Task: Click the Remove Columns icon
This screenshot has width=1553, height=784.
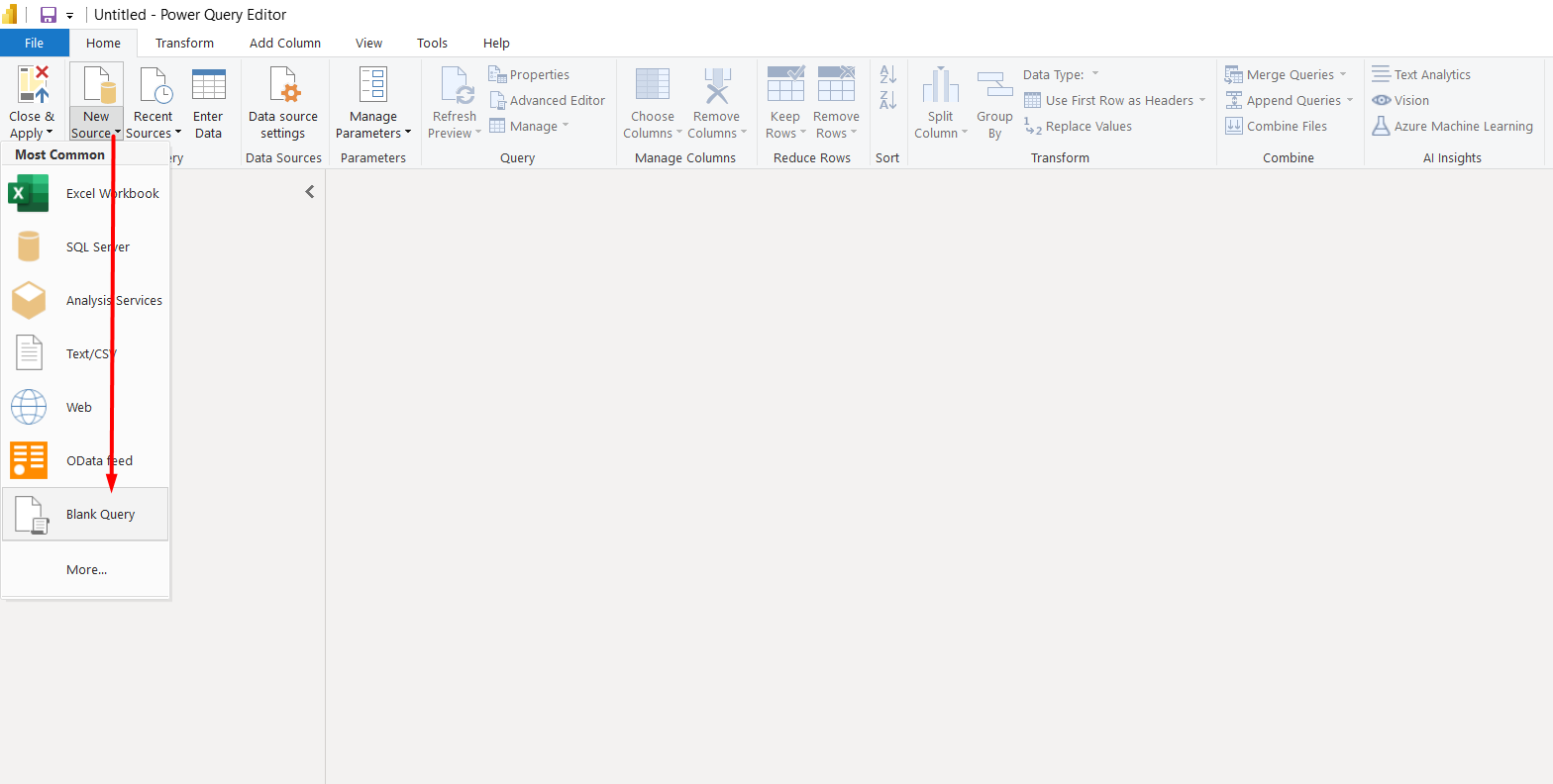Action: coord(716,85)
